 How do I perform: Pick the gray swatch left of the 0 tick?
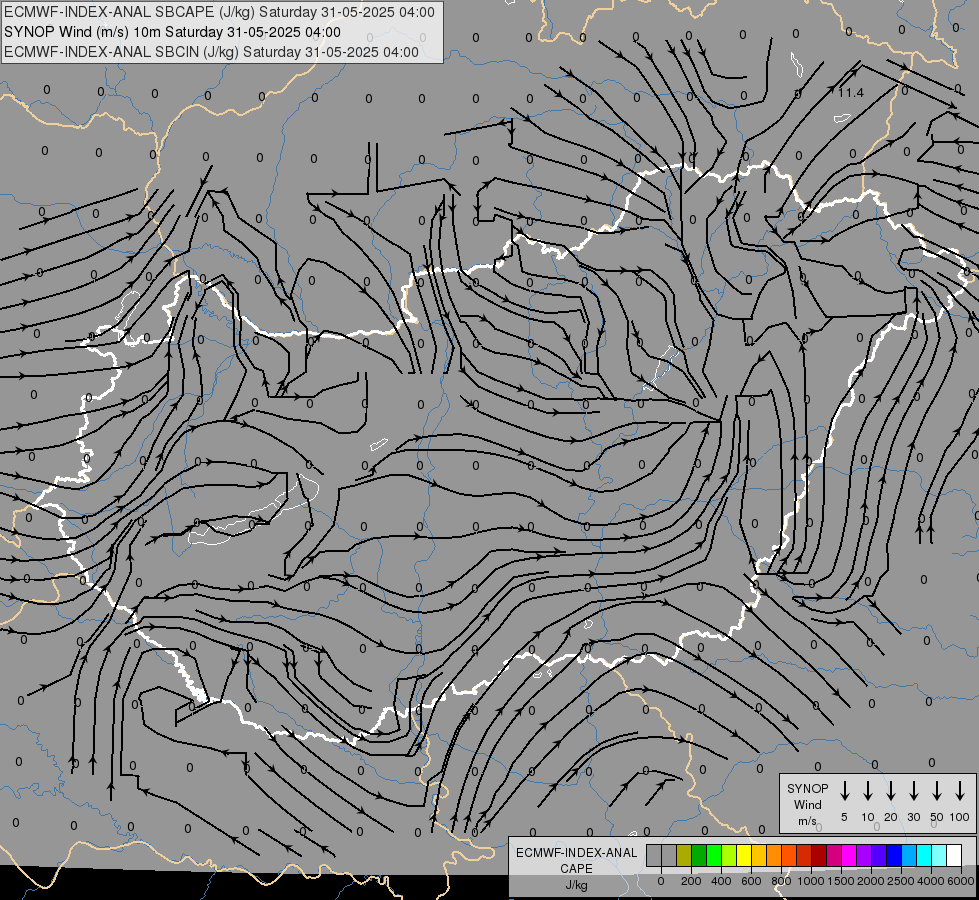(x=654, y=855)
